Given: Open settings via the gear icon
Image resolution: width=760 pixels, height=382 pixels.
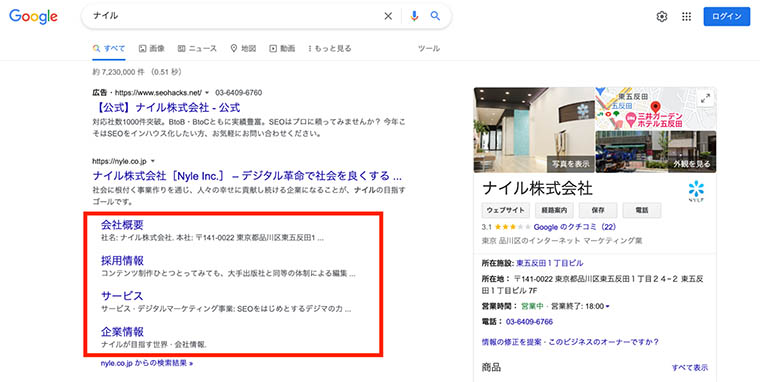Looking at the screenshot, I should [x=662, y=16].
